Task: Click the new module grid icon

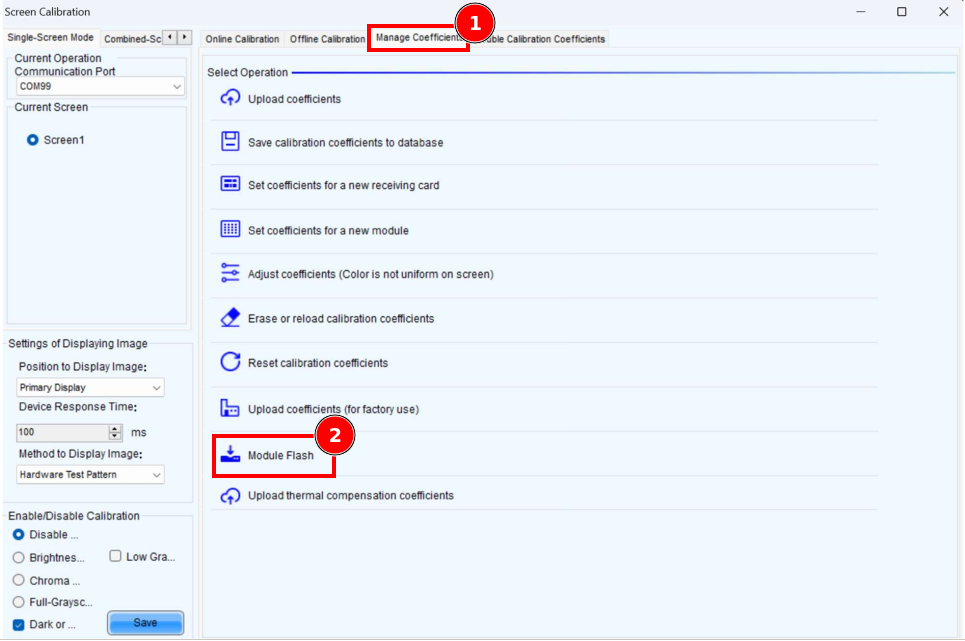Action: [230, 229]
